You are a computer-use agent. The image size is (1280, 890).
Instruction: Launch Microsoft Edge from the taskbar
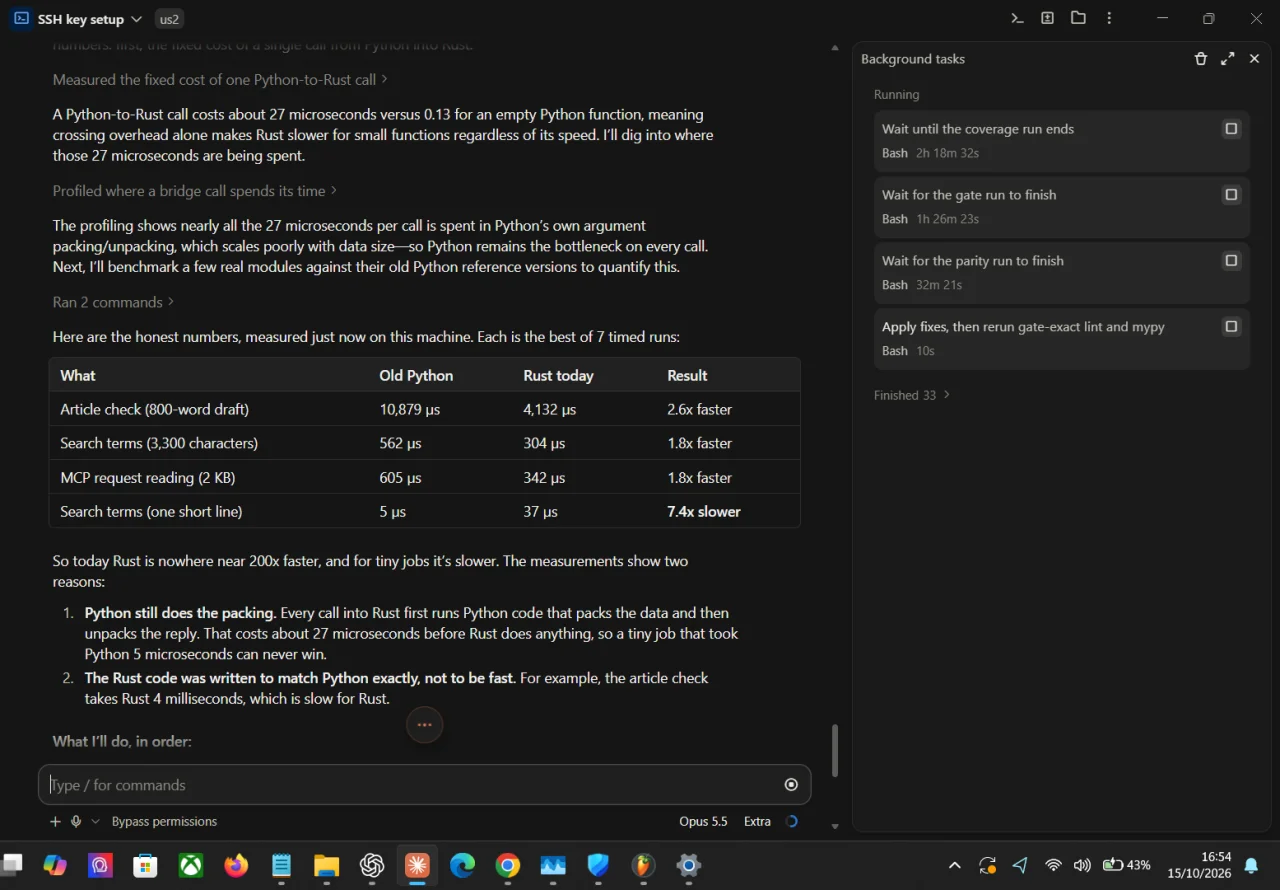pos(463,865)
